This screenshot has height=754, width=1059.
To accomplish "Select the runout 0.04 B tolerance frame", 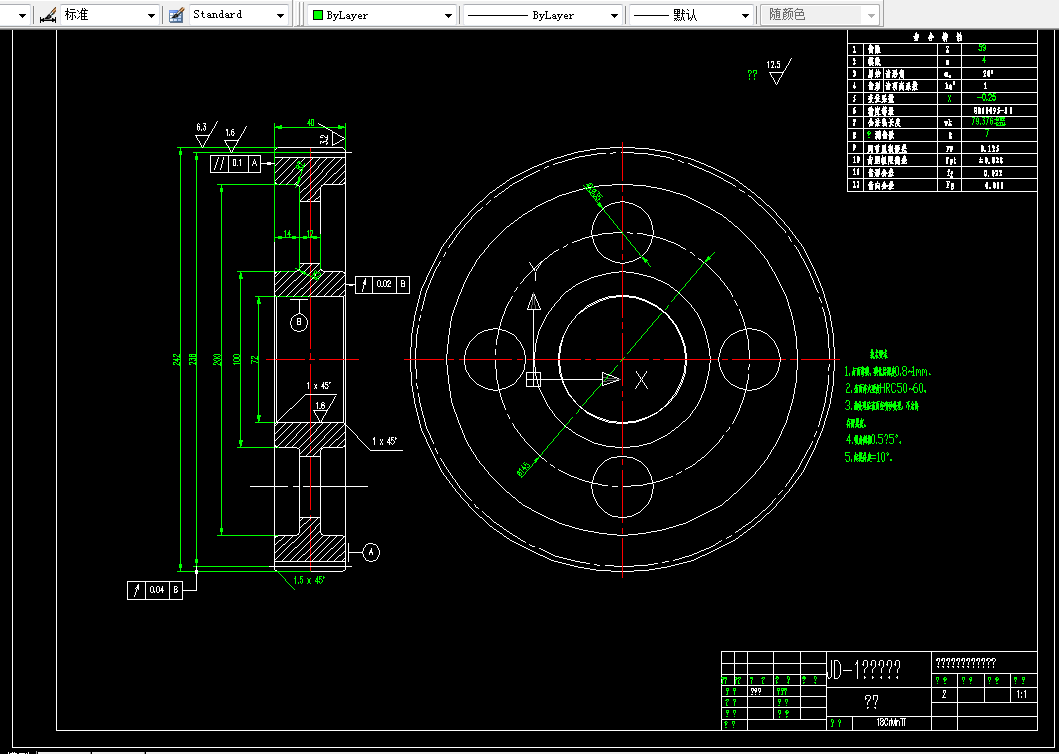I will click(155, 590).
